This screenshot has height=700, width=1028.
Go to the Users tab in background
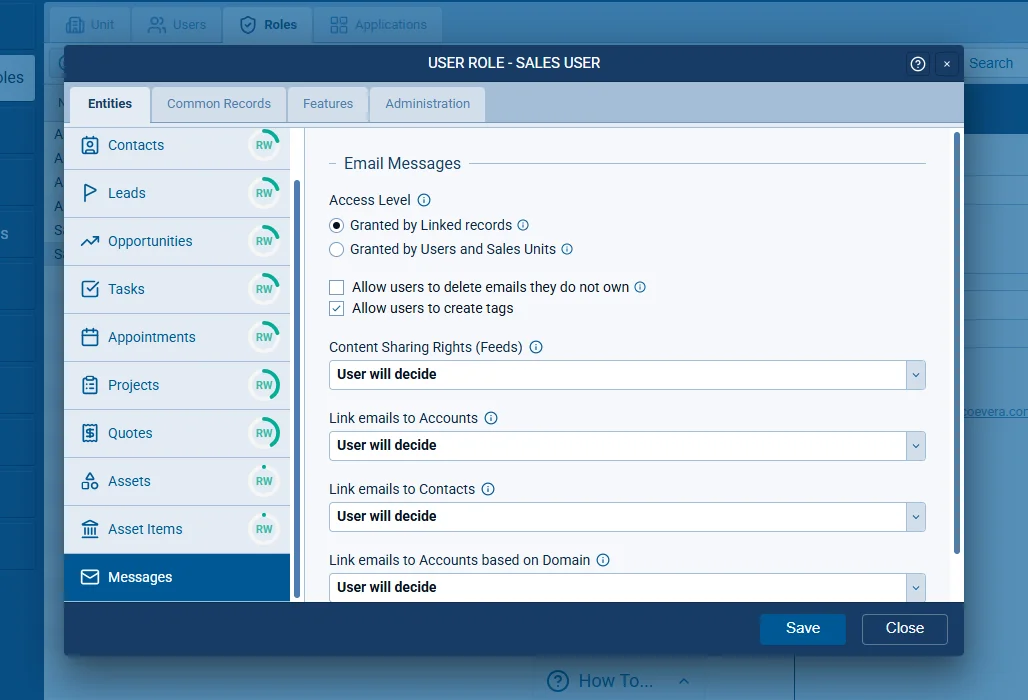177,25
